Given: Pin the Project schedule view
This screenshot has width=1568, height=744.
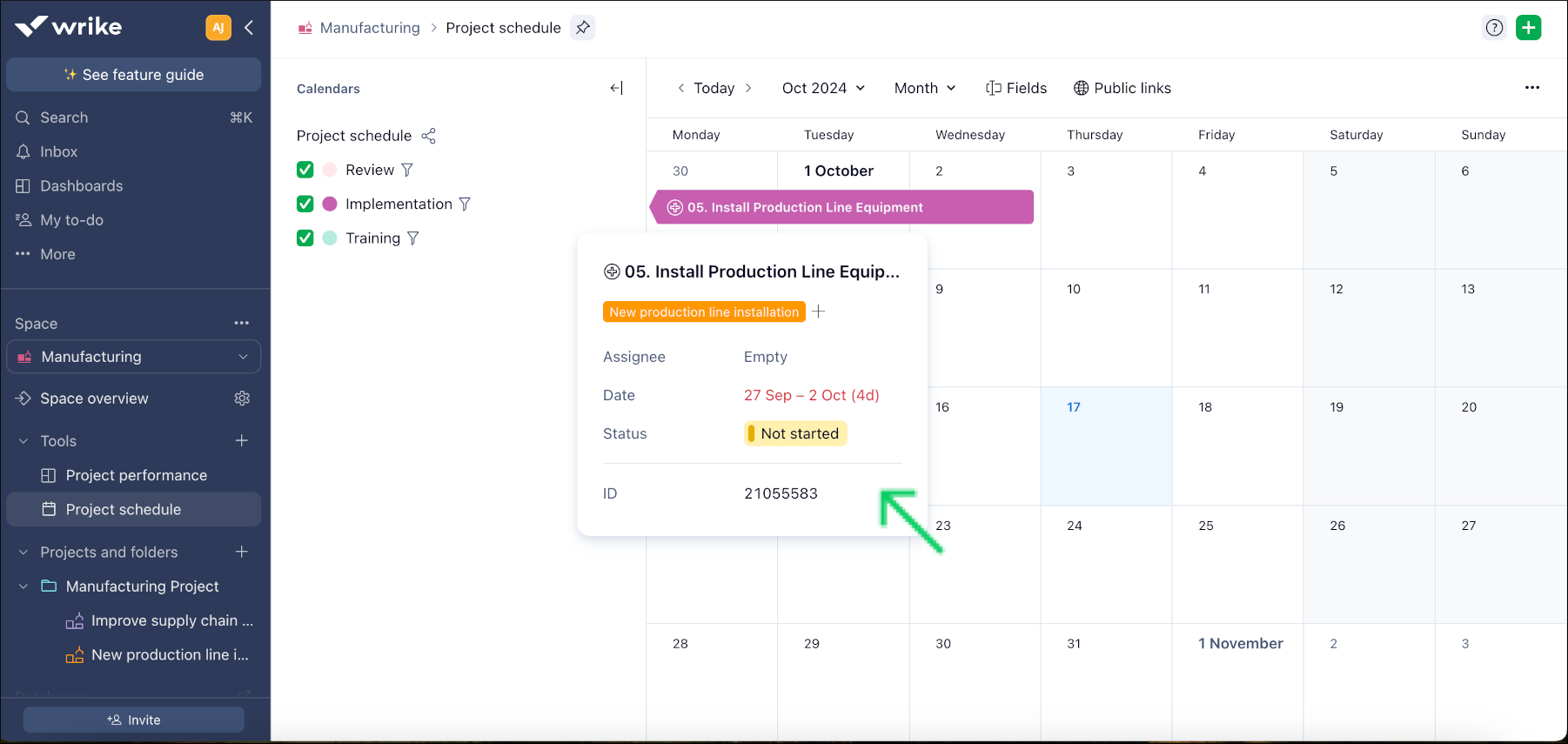Looking at the screenshot, I should (x=583, y=28).
